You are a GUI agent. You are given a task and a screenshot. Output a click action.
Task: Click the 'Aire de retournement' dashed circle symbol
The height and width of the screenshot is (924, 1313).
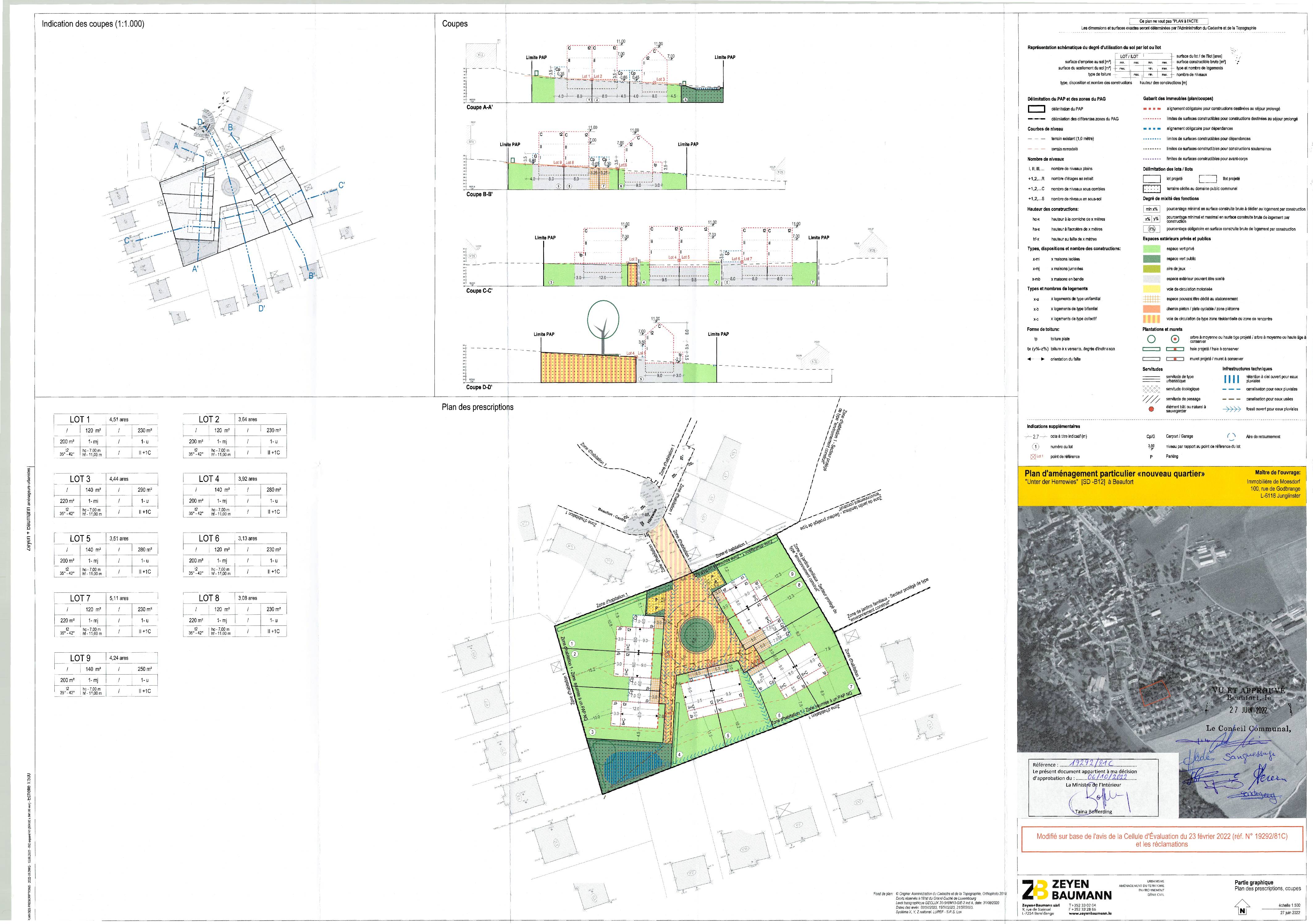pyautogui.click(x=1232, y=437)
